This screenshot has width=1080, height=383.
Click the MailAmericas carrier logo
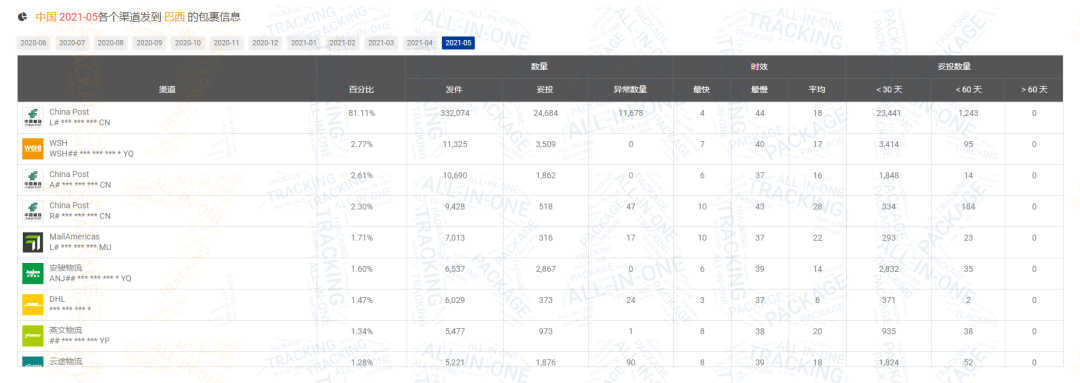[x=33, y=242]
